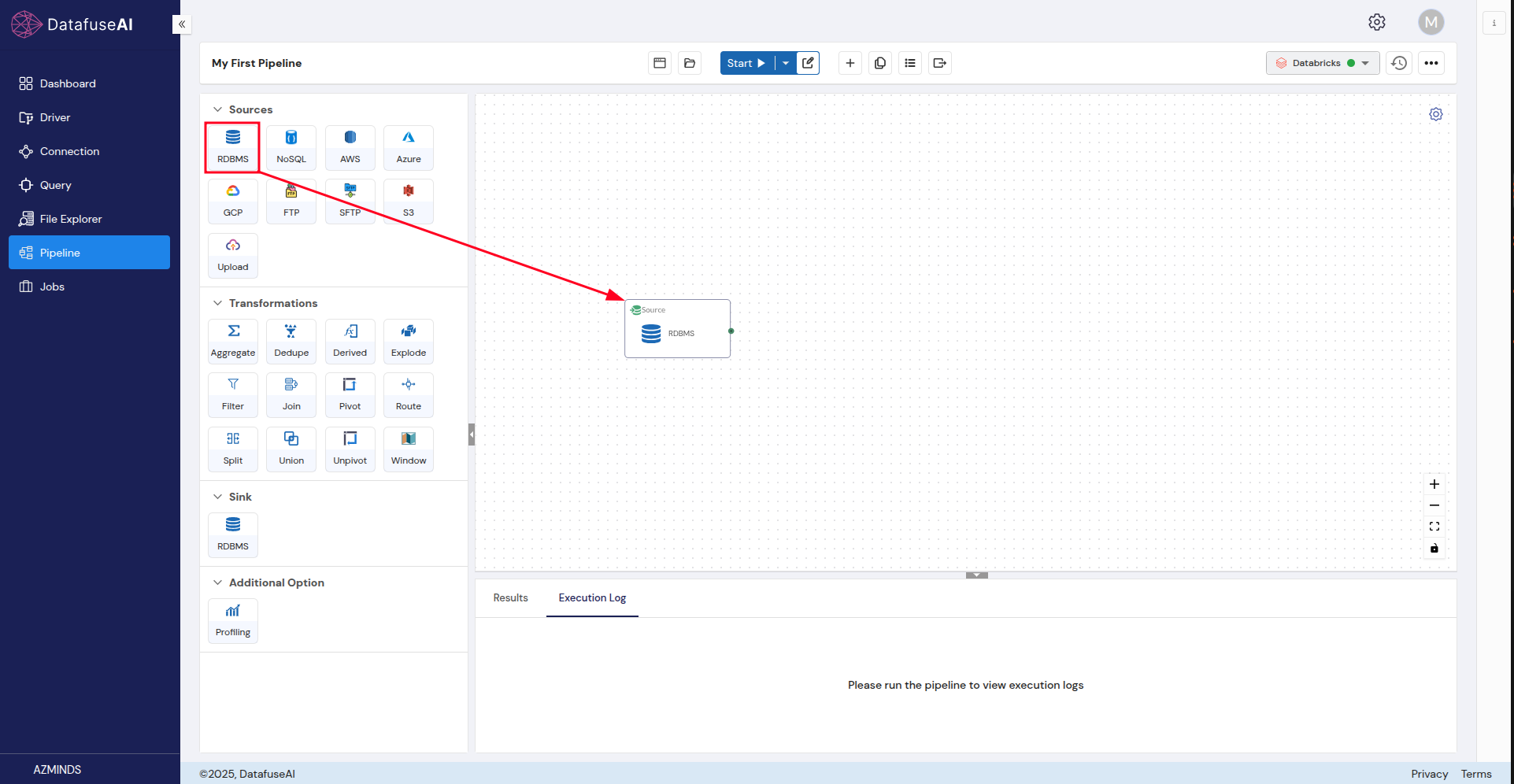The width and height of the screenshot is (1514, 784).
Task: Collapse the Transformations section
Action: (218, 303)
